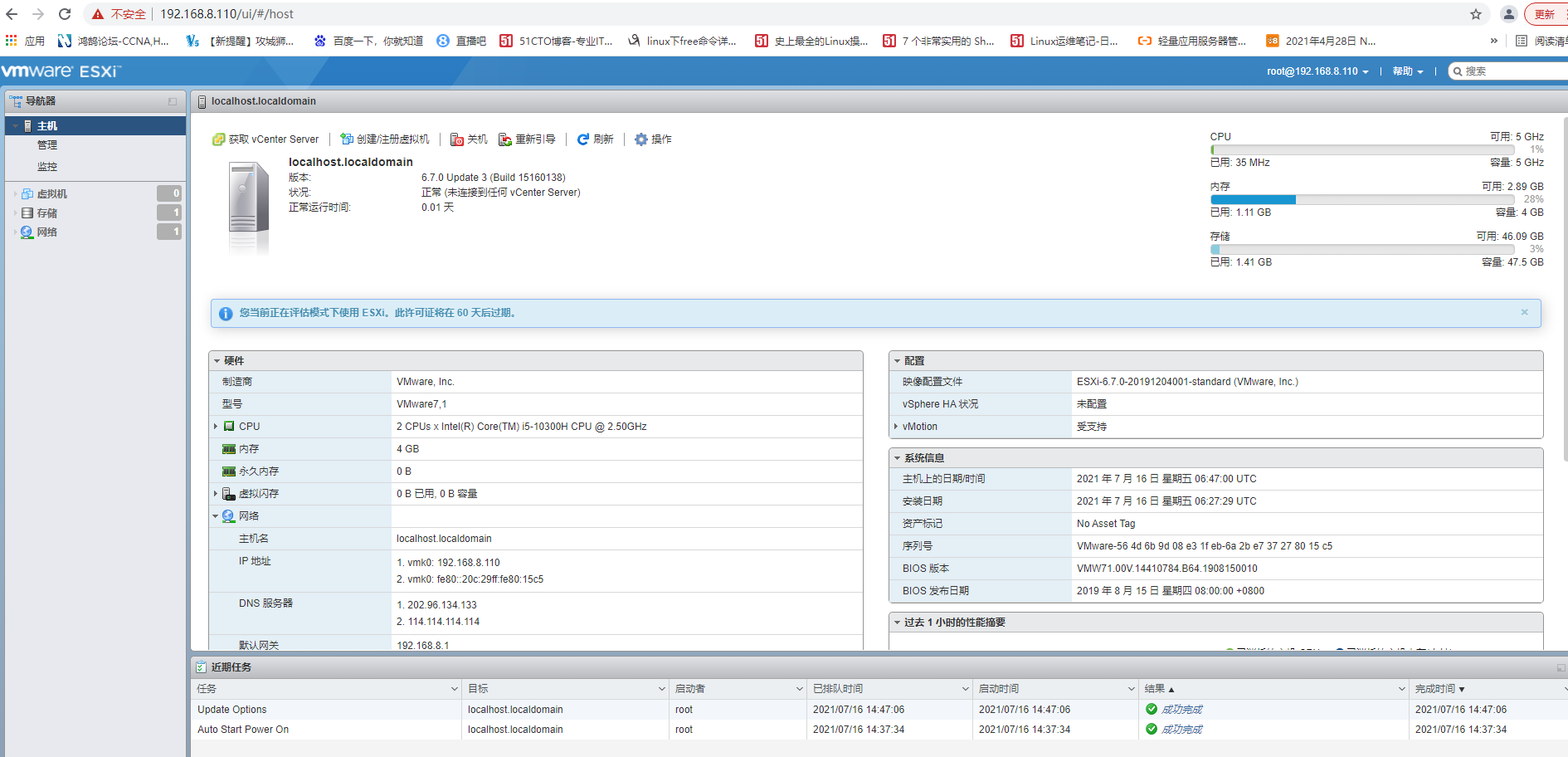Reload the page with browser refresh icon
This screenshot has height=757, width=1568.
[x=65, y=14]
